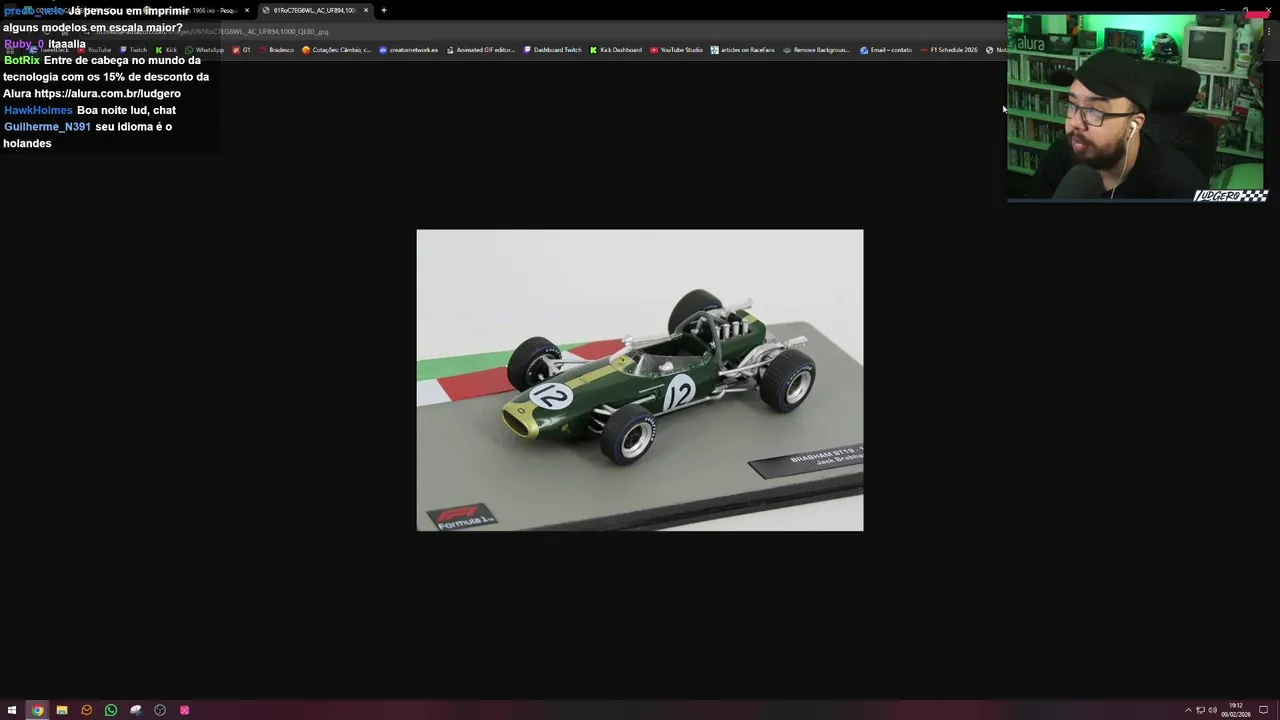1280x720 pixels.
Task: Close the 1966 search tab
Action: [247, 10]
